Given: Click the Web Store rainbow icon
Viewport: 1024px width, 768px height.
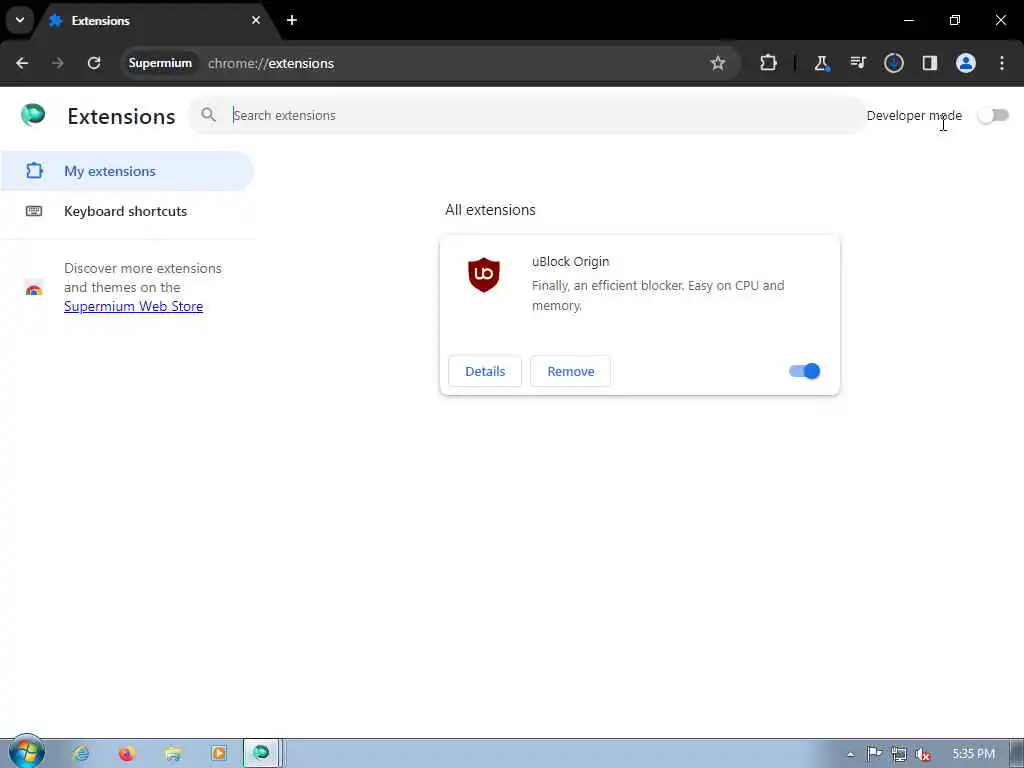Looking at the screenshot, I should point(34,287).
